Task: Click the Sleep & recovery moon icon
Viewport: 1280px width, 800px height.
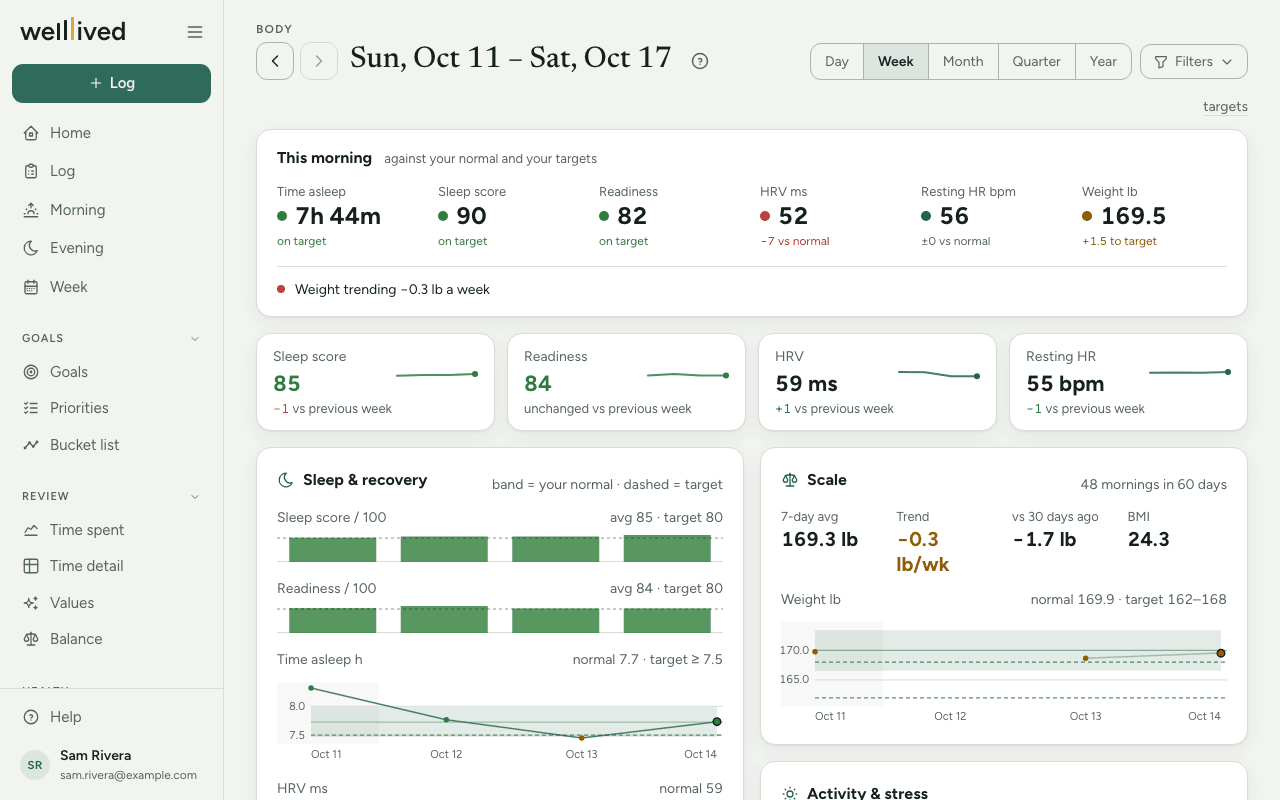Action: 285,480
